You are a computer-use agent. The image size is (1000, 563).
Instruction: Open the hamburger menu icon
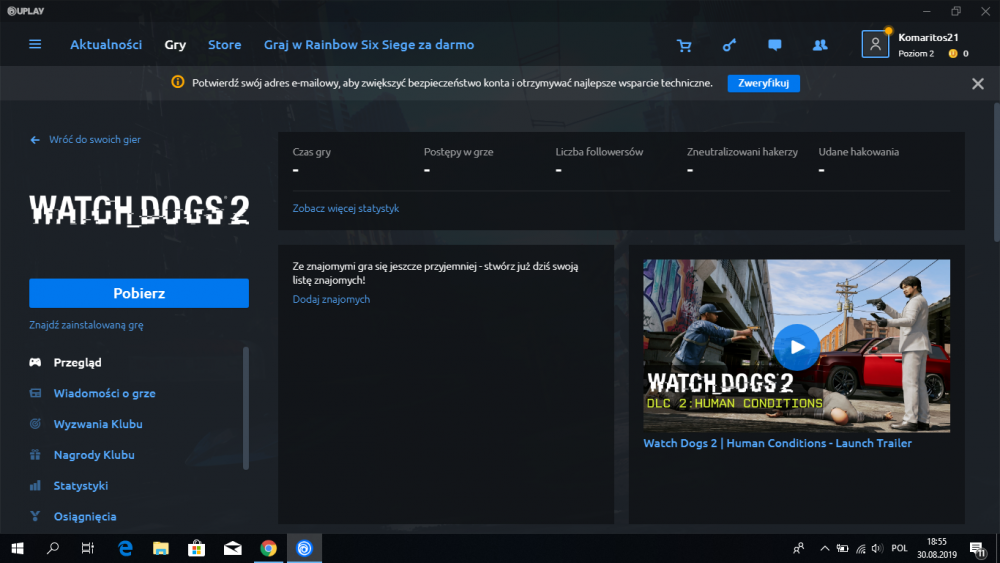pyautogui.click(x=35, y=45)
